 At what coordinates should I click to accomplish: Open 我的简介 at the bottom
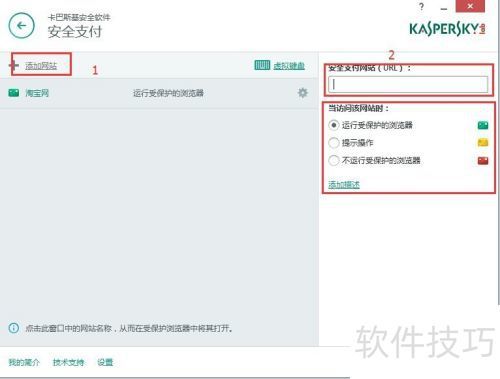coord(24,362)
